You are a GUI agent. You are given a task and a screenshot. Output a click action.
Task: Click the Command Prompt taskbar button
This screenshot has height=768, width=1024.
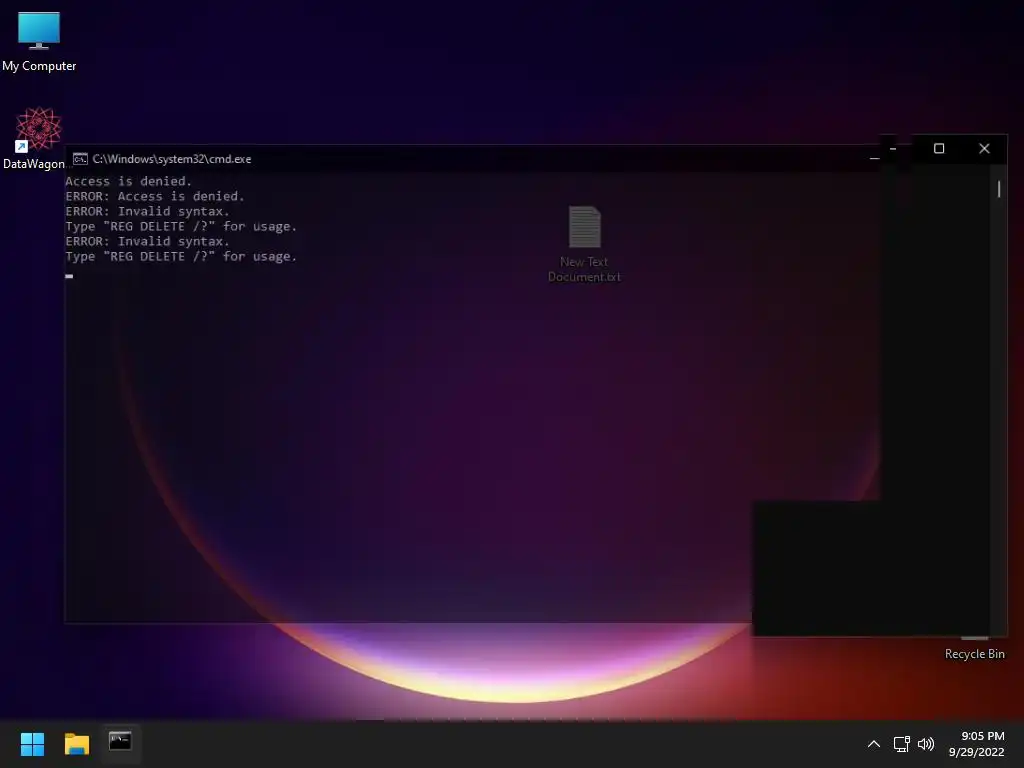(120, 743)
